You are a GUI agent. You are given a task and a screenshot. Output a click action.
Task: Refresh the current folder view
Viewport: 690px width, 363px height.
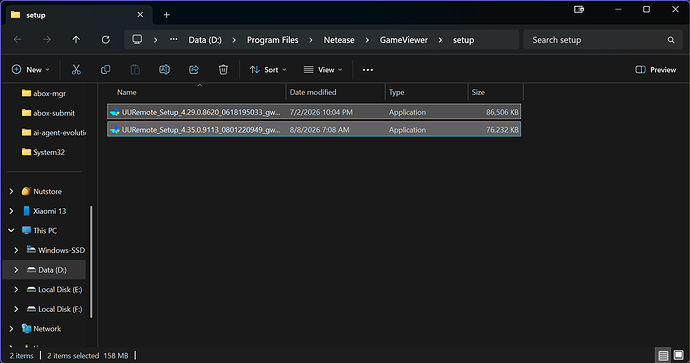click(106, 40)
